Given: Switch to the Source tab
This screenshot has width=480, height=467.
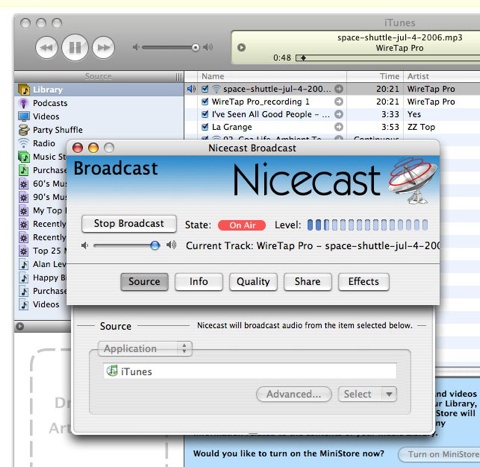Looking at the screenshot, I should point(144,282).
